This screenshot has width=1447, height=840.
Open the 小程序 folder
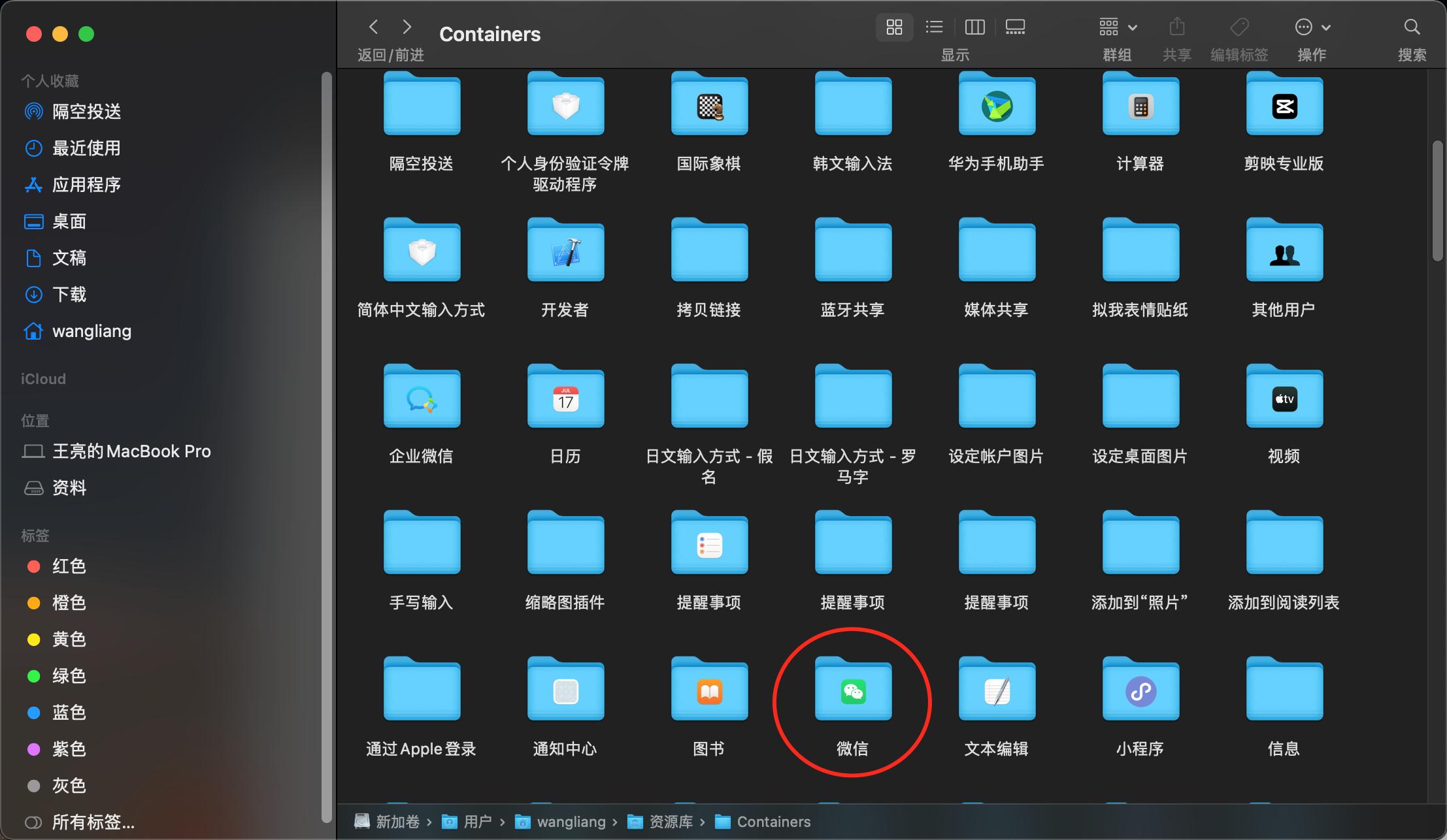coord(1139,690)
